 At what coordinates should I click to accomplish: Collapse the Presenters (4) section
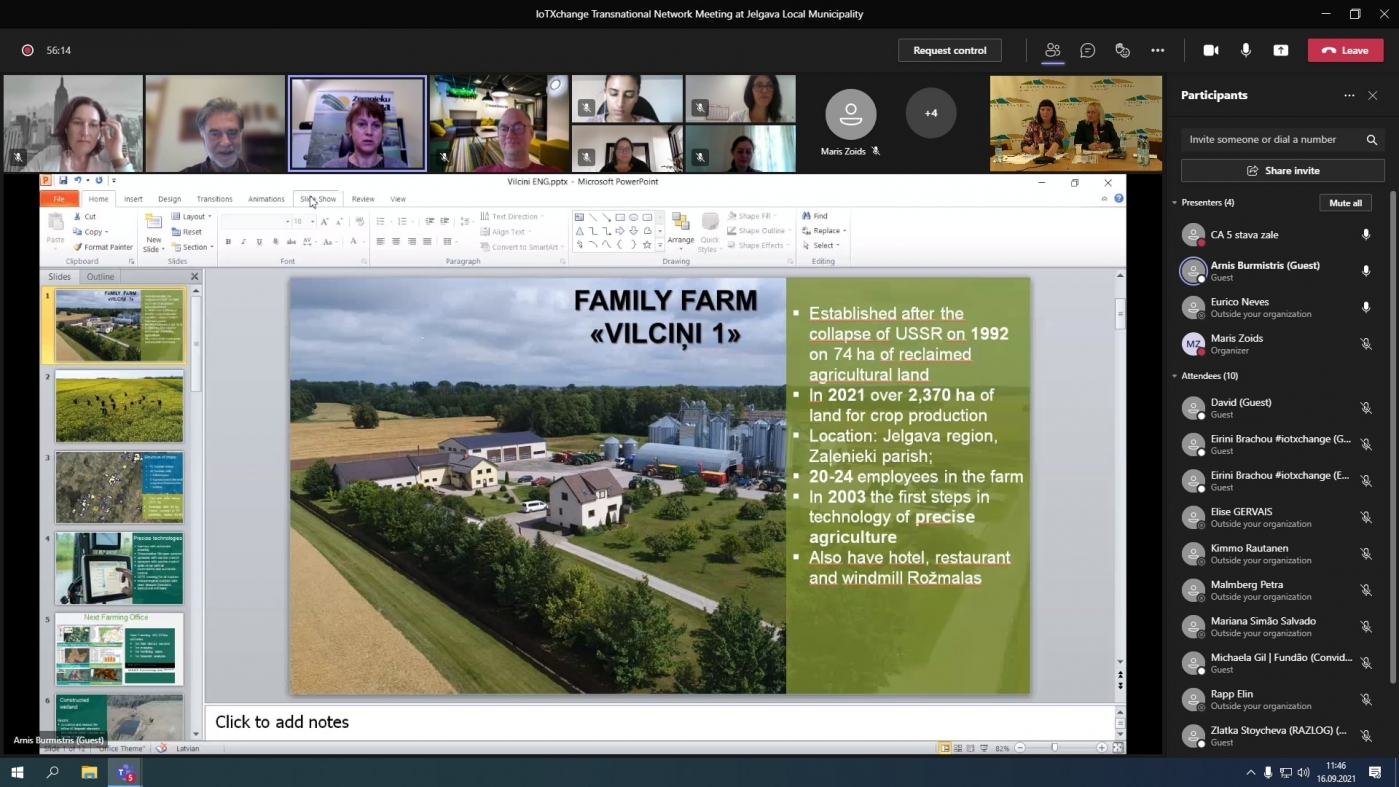point(1175,203)
